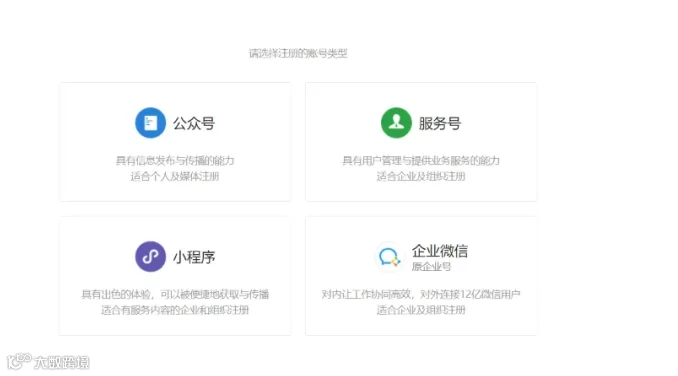This screenshot has width=678, height=376.
Task: Click text 具有信息发布与传播的能力
Action: point(175,161)
